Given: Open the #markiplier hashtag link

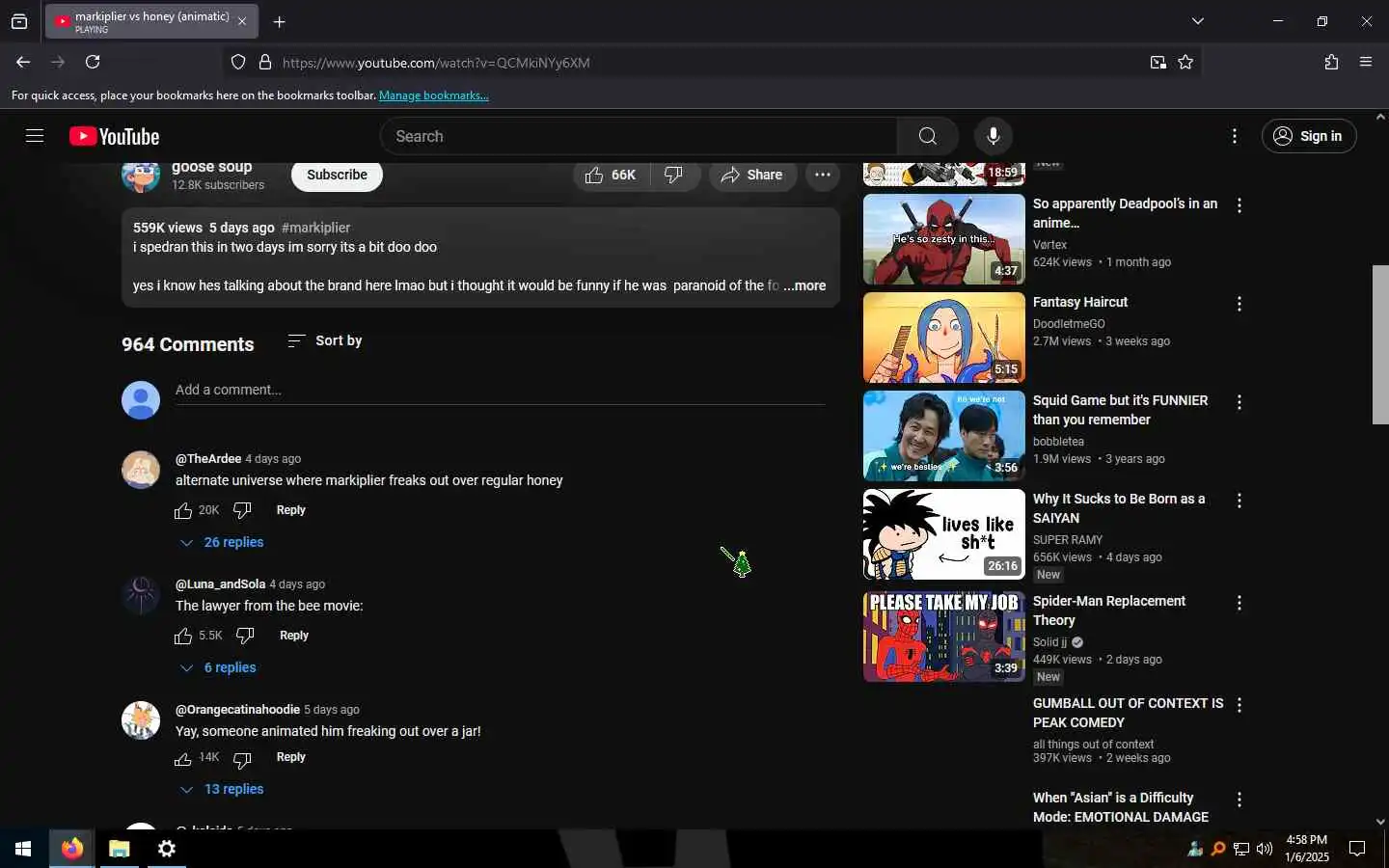Looking at the screenshot, I should pos(315,228).
